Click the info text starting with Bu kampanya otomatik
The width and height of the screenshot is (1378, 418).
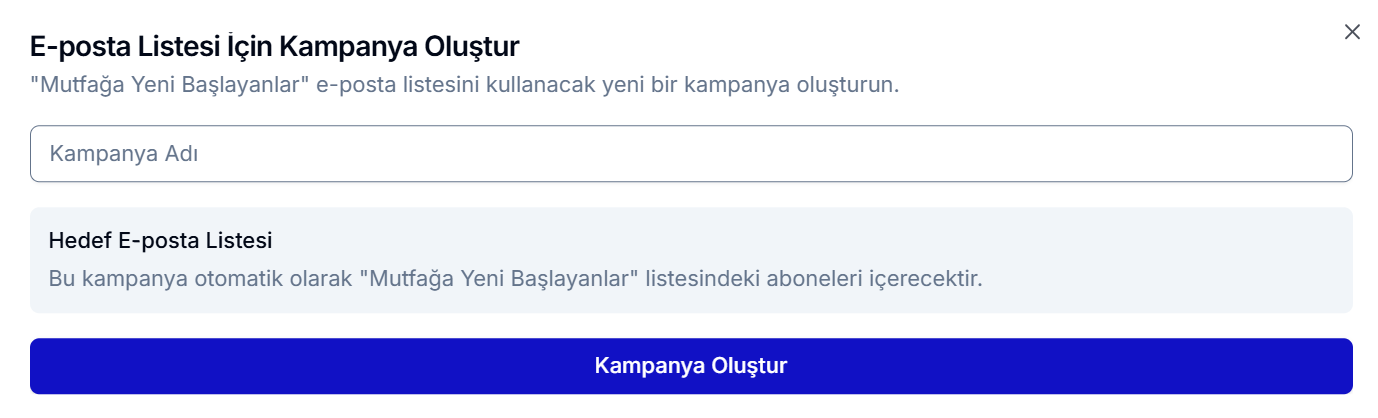pyautogui.click(x=515, y=278)
